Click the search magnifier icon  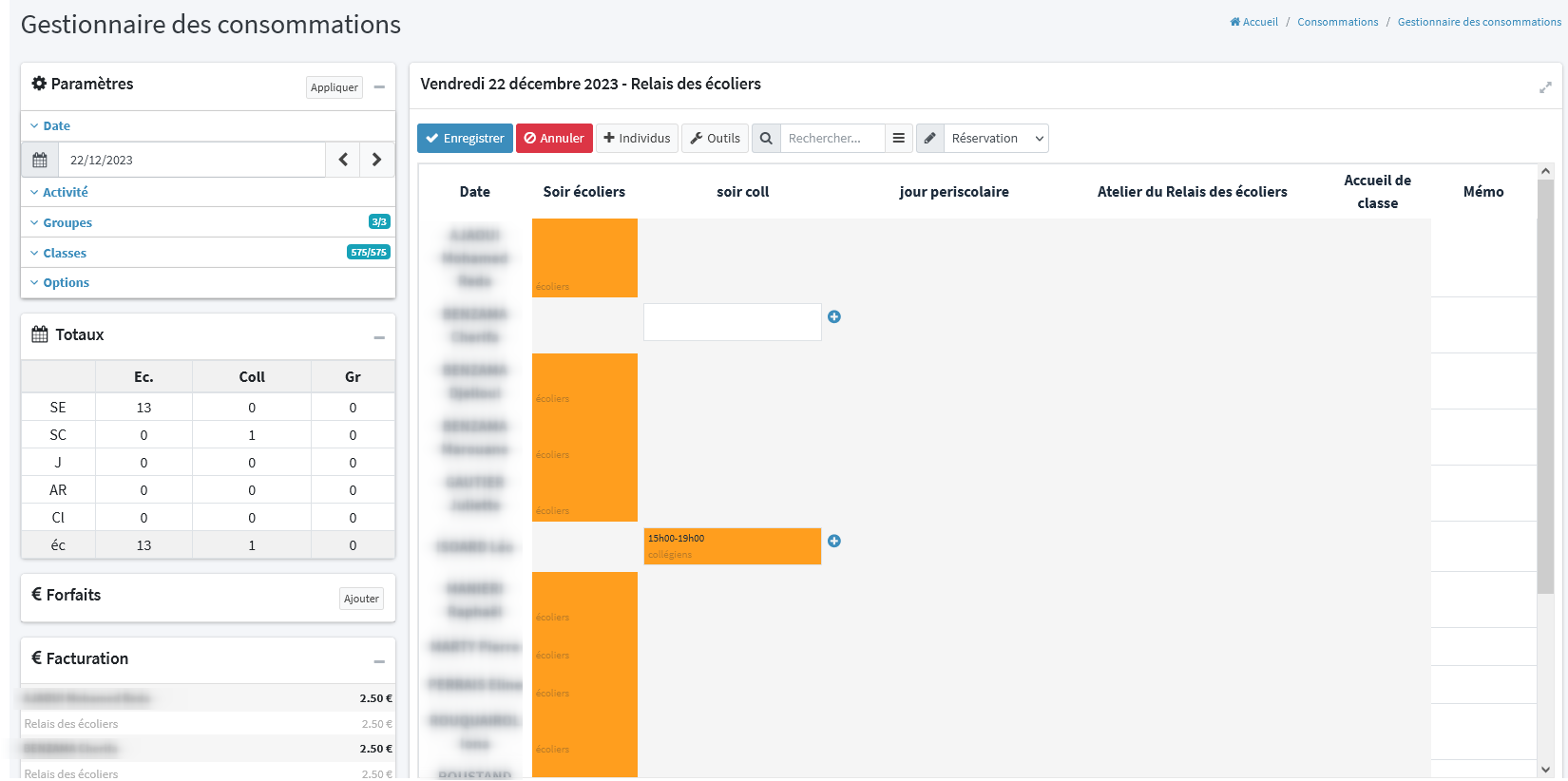[x=766, y=139]
